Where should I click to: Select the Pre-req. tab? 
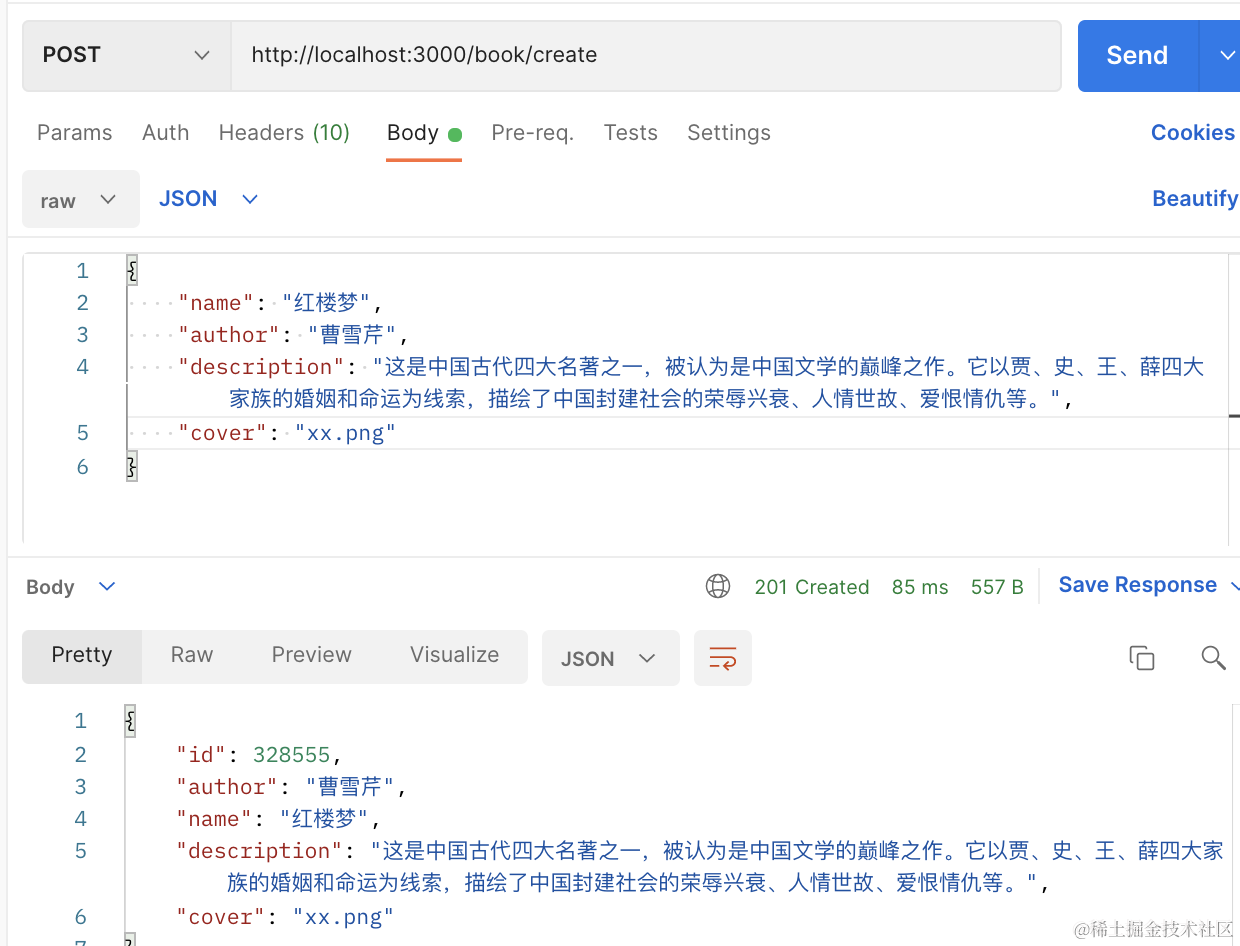point(532,133)
